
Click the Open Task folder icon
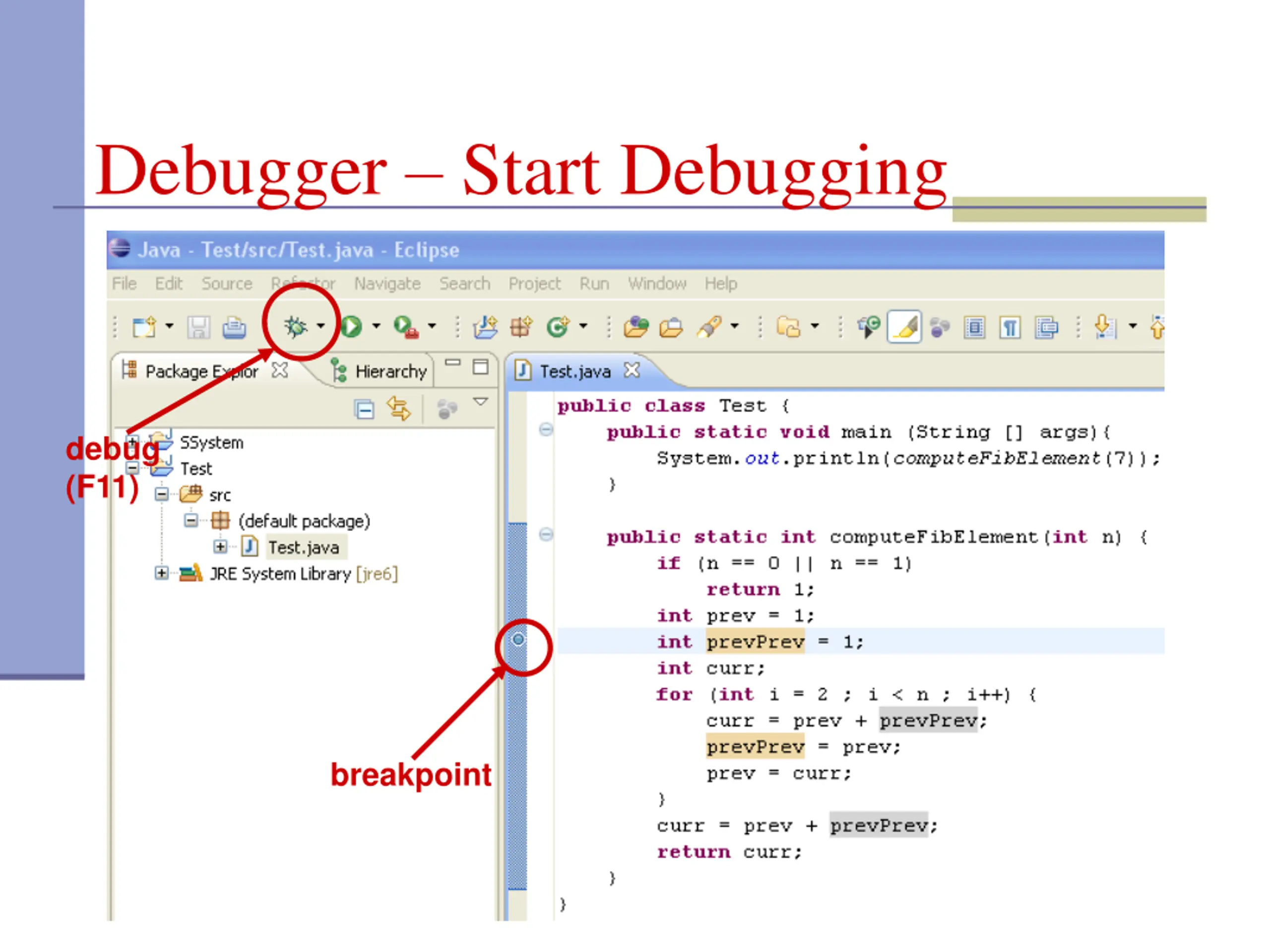click(671, 328)
